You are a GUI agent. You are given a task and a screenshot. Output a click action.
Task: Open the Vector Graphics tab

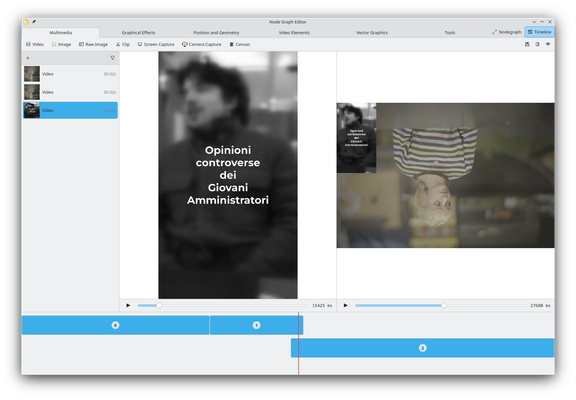point(372,33)
